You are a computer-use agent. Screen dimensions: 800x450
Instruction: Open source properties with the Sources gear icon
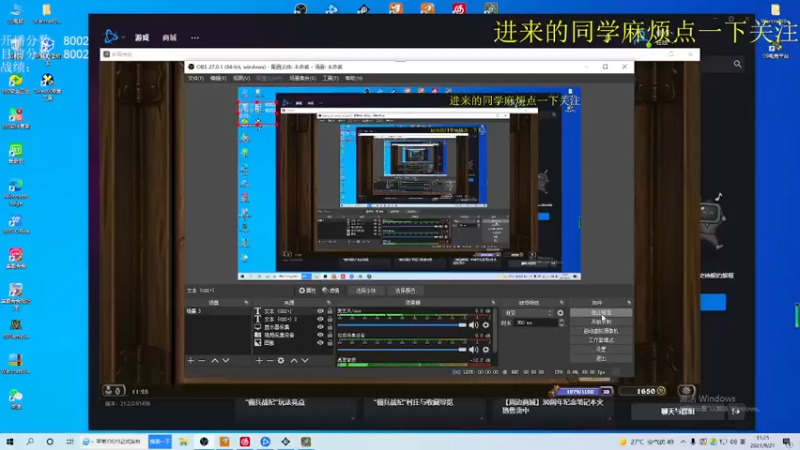point(281,361)
